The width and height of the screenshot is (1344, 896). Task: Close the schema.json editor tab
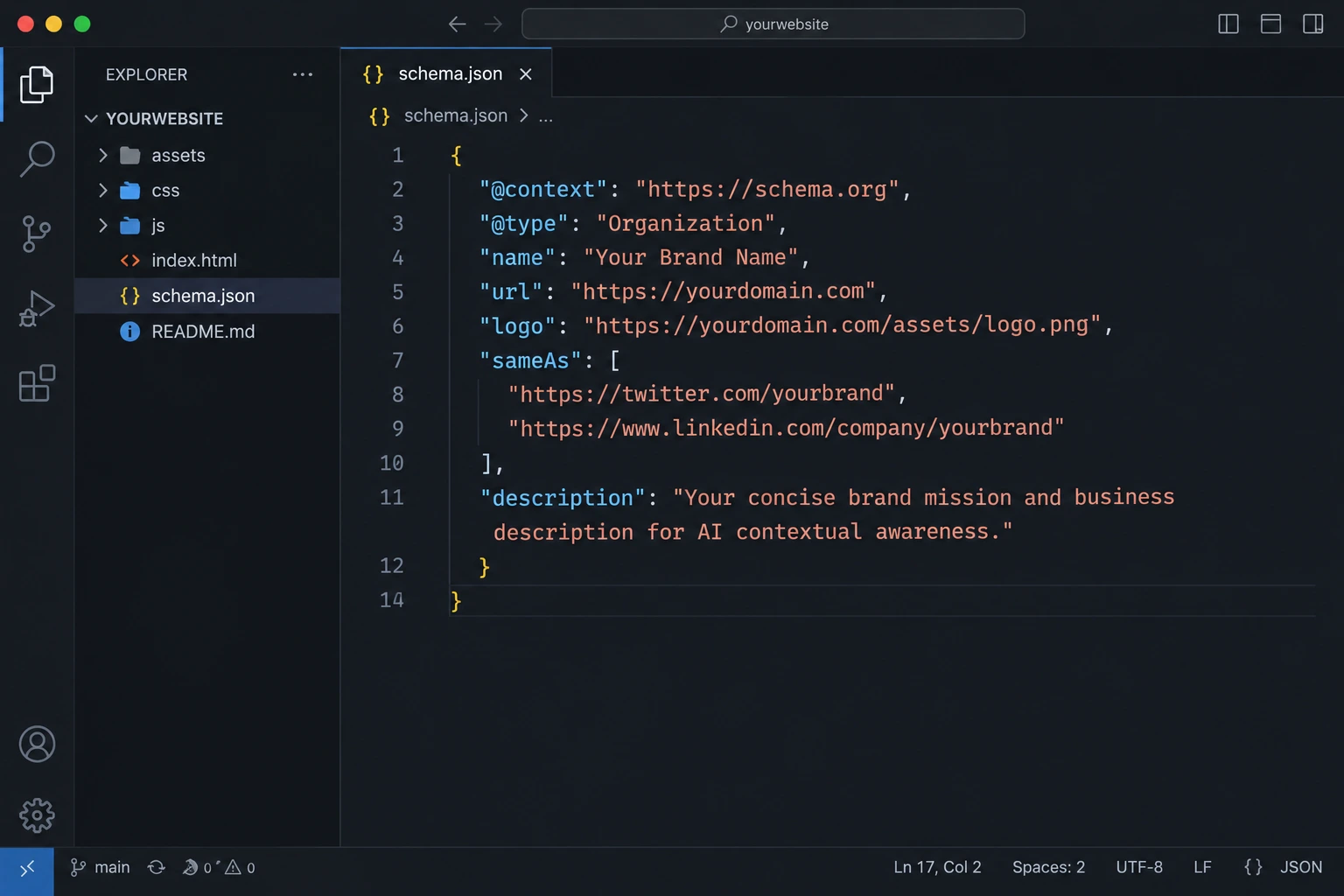(x=526, y=74)
